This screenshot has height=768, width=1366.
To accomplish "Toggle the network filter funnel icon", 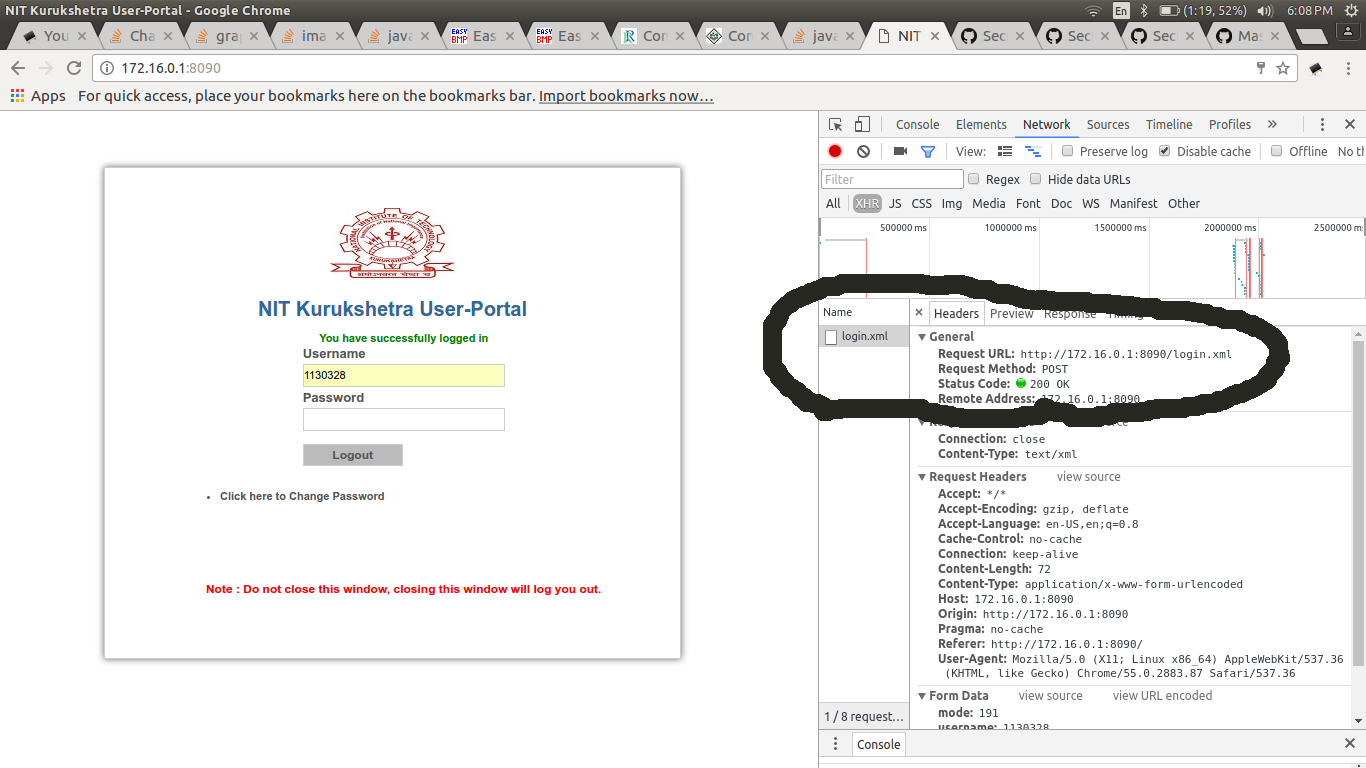I will point(928,151).
